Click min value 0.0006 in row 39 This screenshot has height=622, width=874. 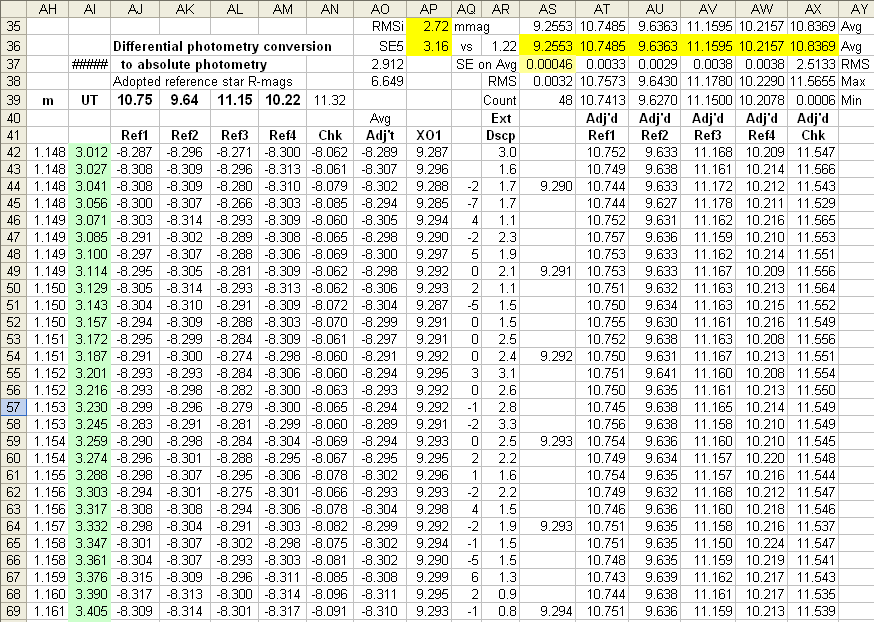click(x=813, y=100)
